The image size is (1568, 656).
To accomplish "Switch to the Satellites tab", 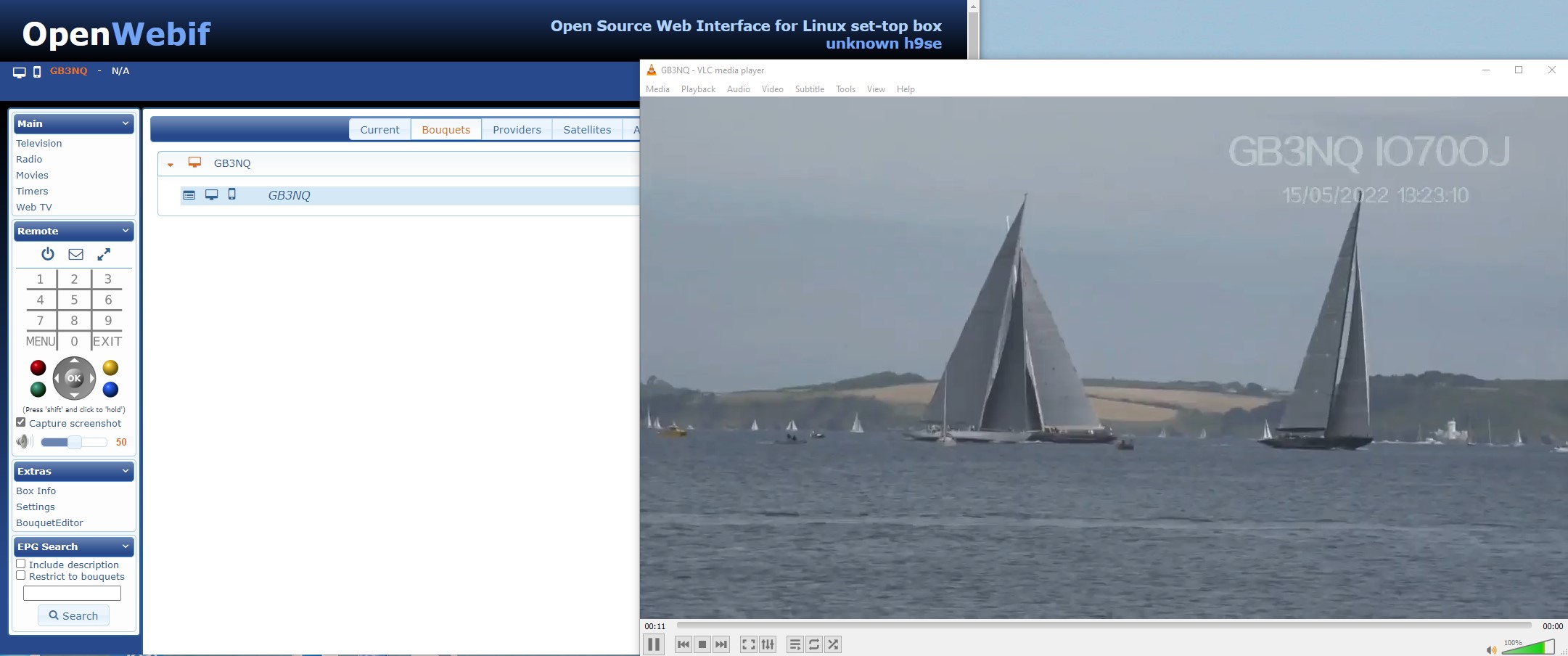I will point(587,129).
